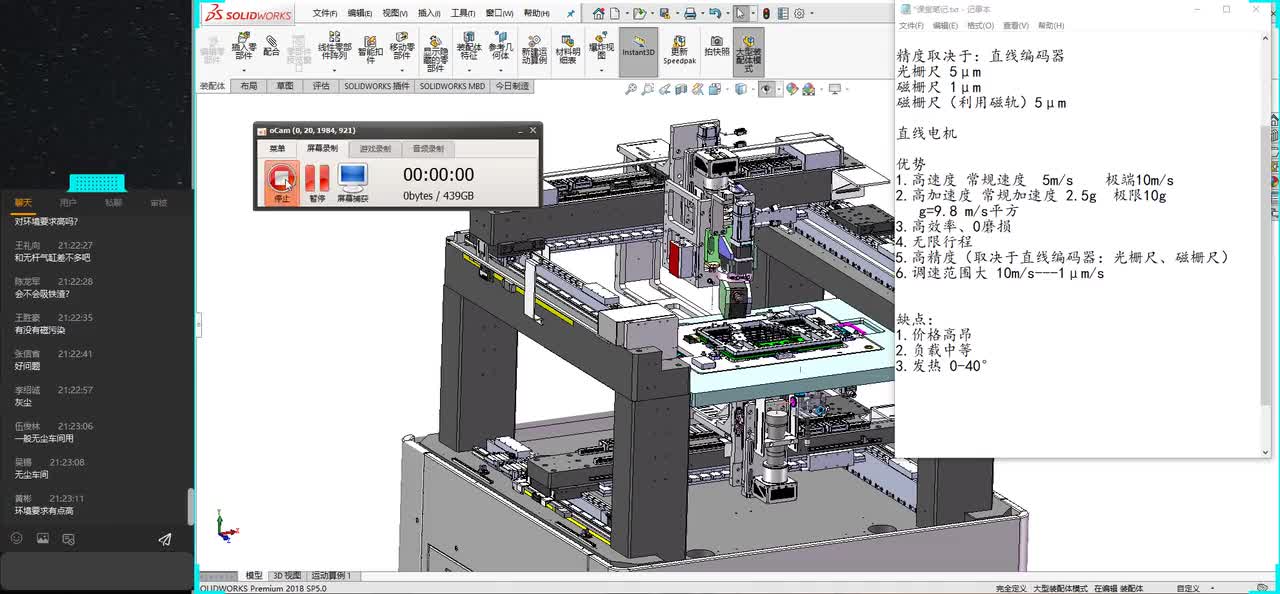Click the oCam 屏幕捕获 screen capture button
Viewport: 1280px width, 594px height.
click(x=352, y=182)
